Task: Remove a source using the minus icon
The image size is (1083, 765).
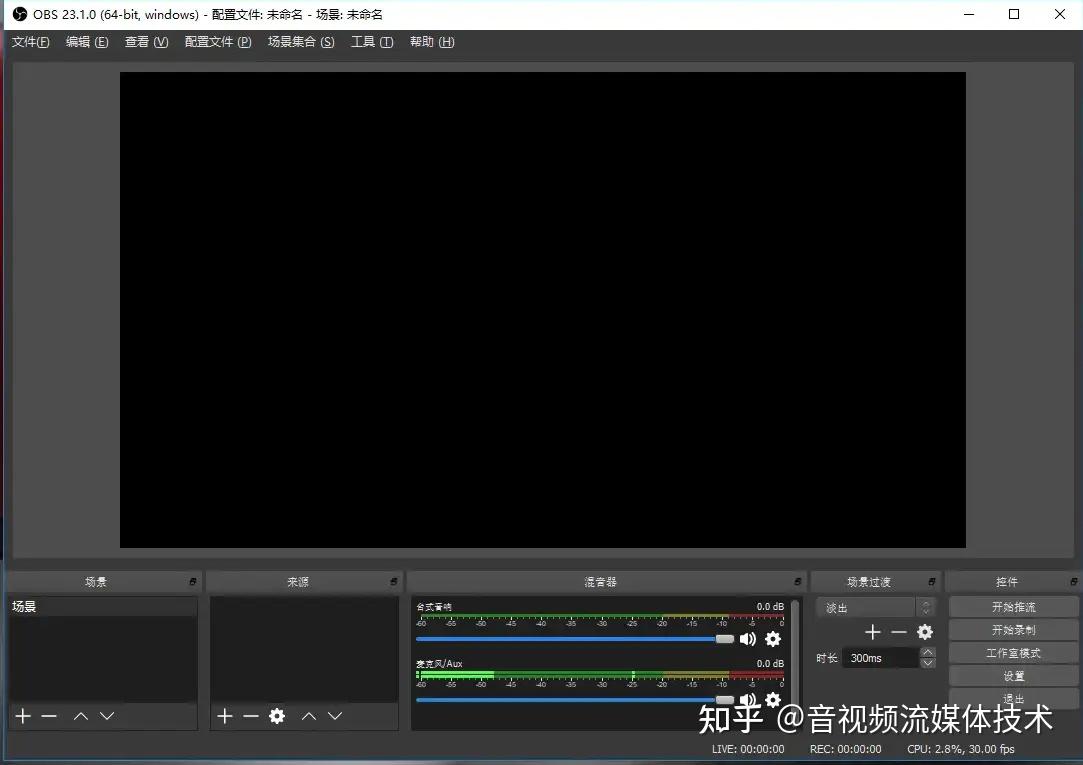Action: (250, 716)
